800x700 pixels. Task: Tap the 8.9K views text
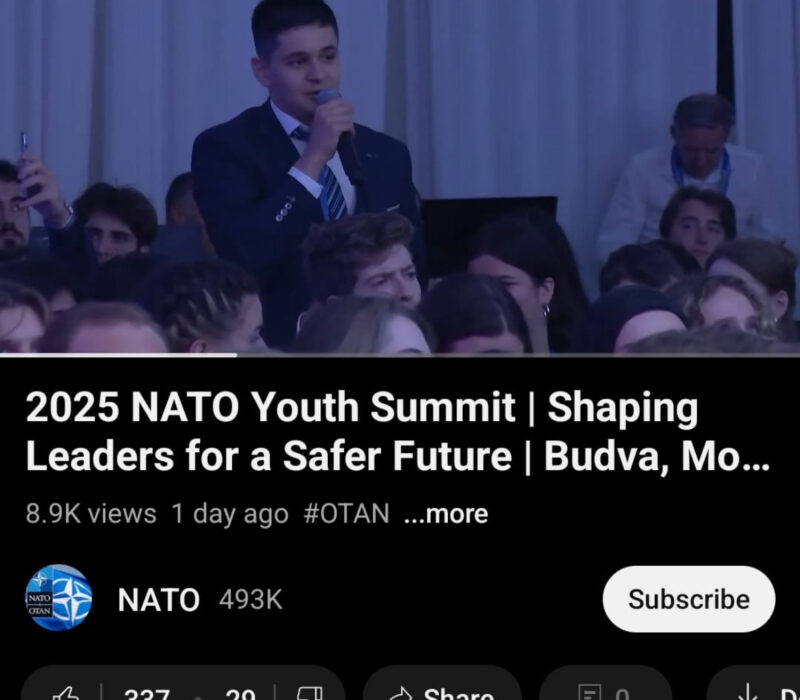click(x=91, y=513)
